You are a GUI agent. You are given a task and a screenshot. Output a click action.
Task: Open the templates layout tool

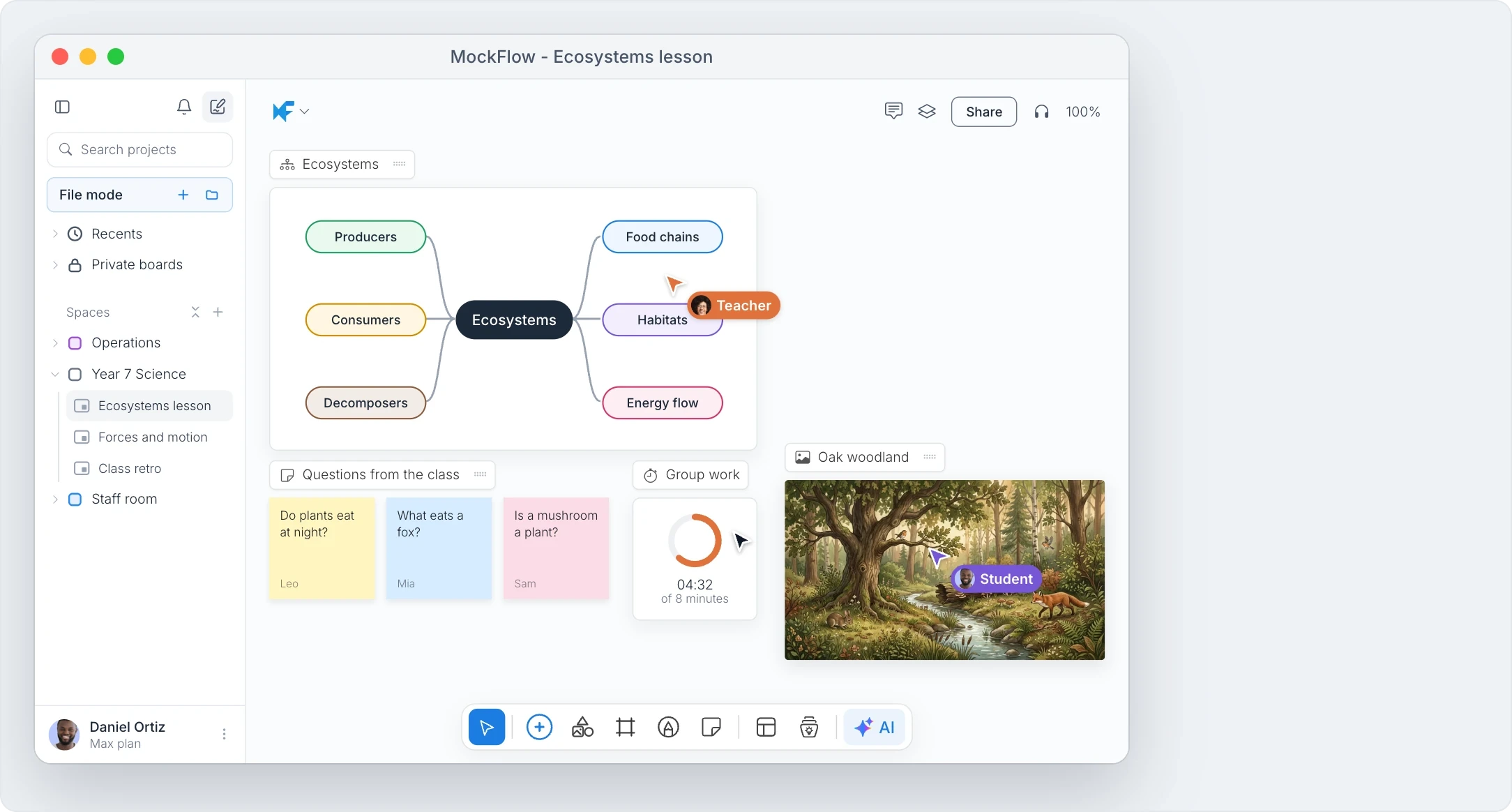(x=766, y=727)
